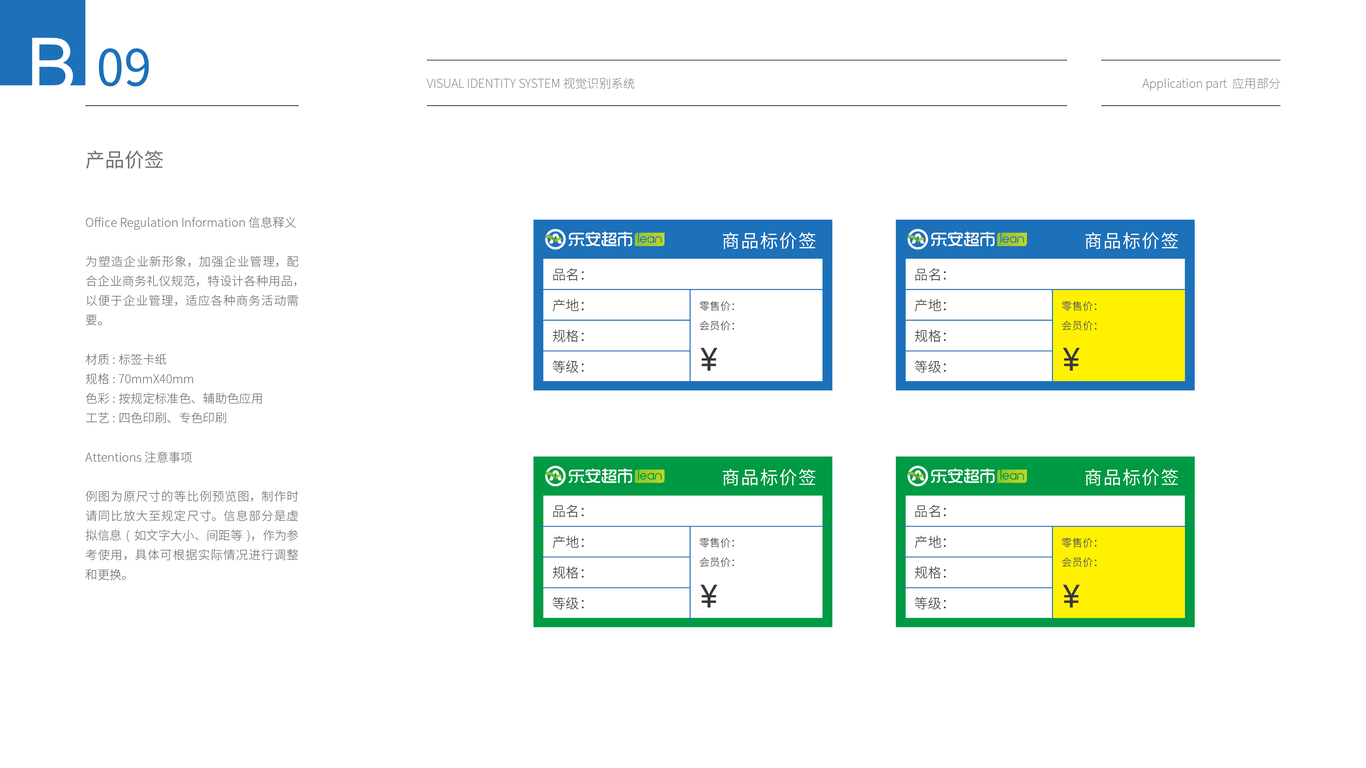Select 零售价 label in green tag's yellow price box
This screenshot has width=1366, height=768.
pyautogui.click(x=1078, y=543)
